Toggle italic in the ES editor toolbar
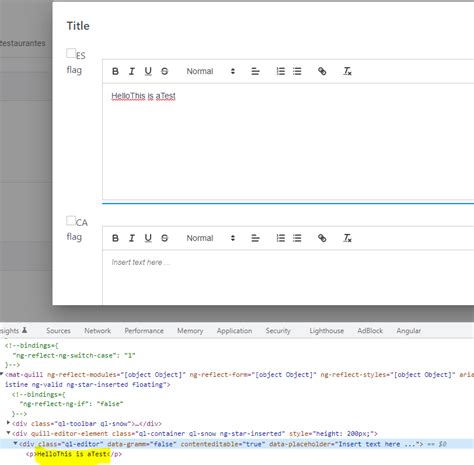 pos(132,71)
